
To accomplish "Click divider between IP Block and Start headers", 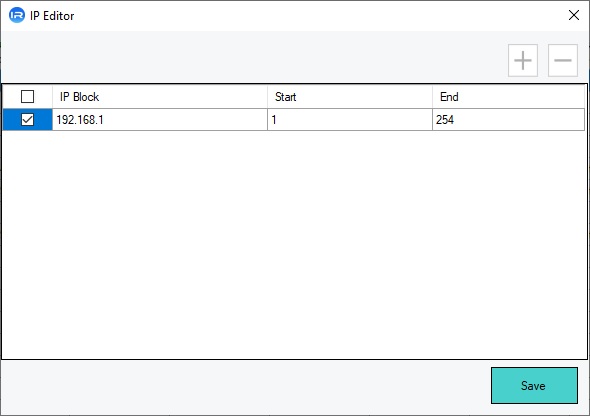I will 268,97.
